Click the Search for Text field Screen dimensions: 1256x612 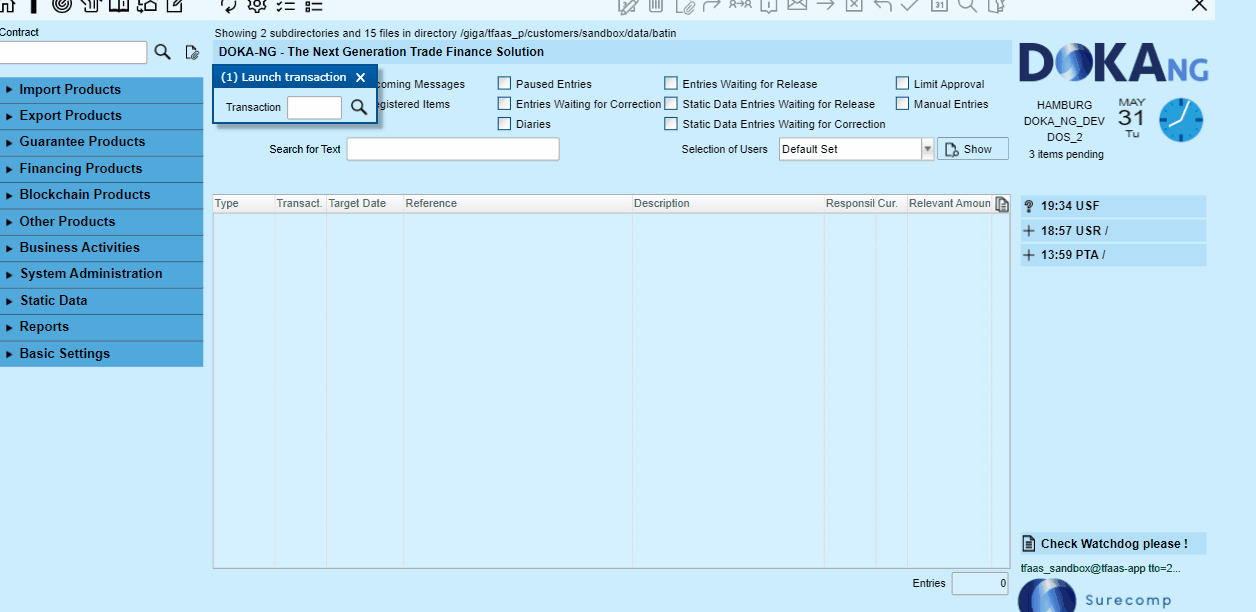coord(453,149)
